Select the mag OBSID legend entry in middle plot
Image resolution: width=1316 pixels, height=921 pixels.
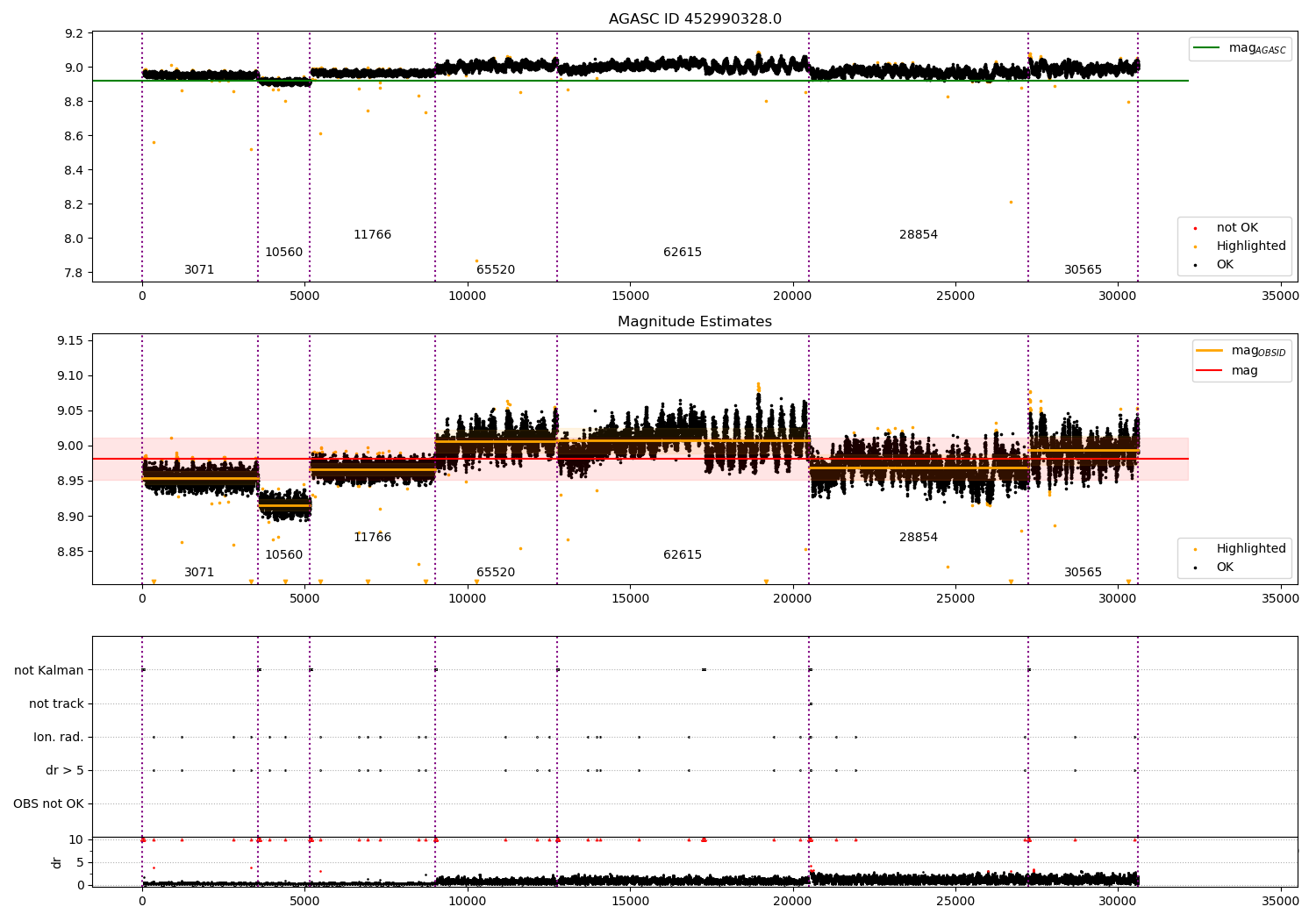1242,352
